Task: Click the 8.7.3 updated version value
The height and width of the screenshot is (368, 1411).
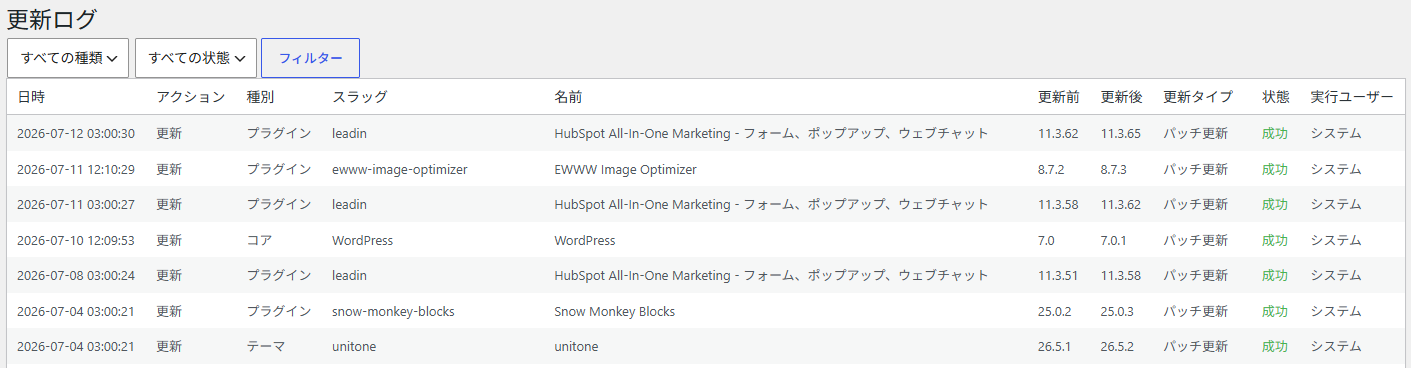Action: (x=1114, y=169)
